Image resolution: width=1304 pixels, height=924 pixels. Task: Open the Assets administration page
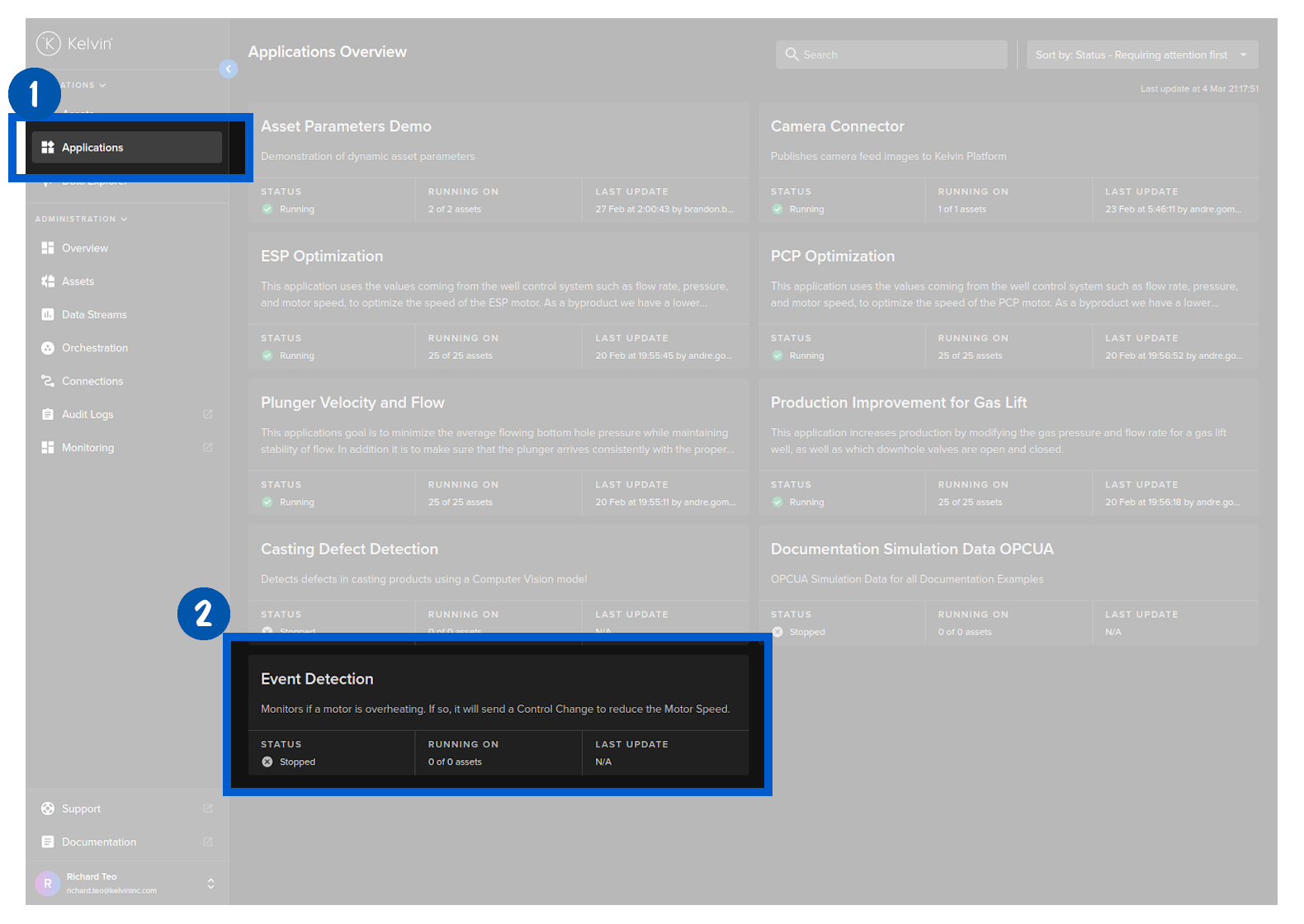78,281
